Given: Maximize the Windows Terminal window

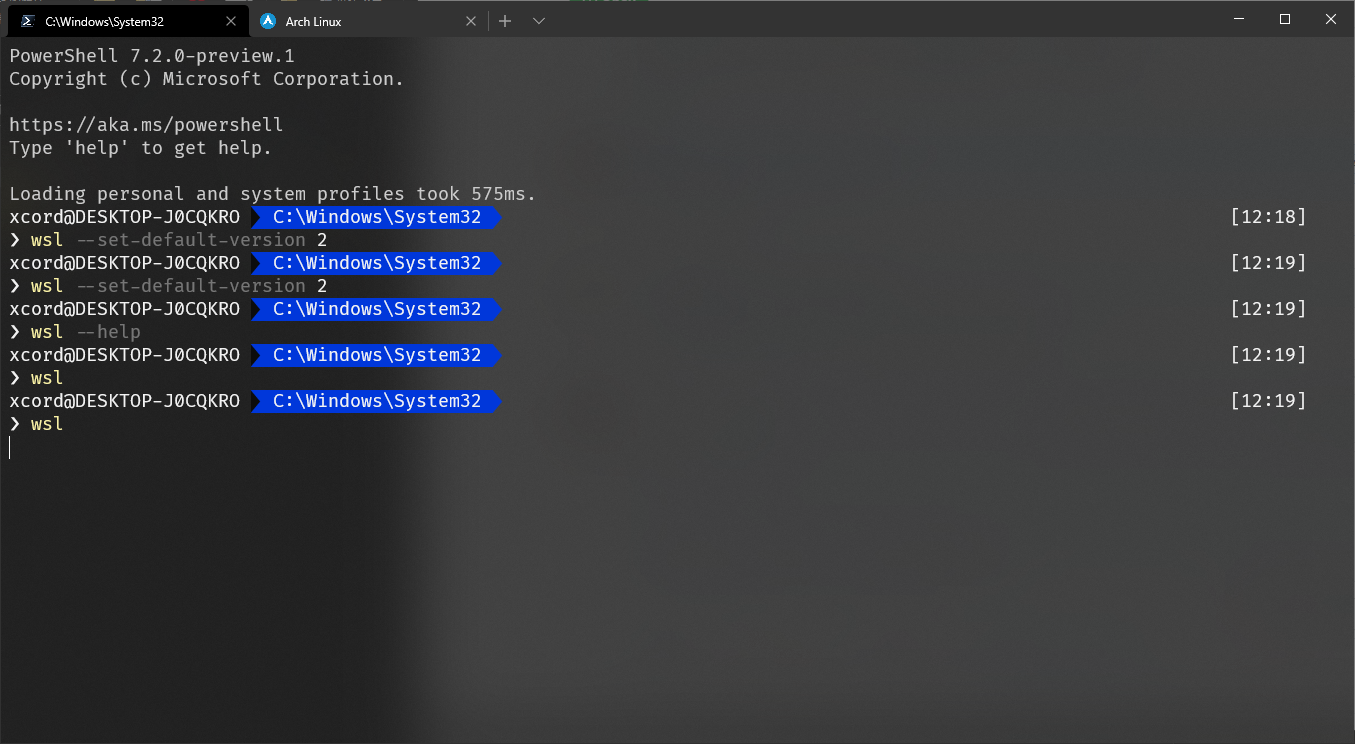Looking at the screenshot, I should point(1283,19).
